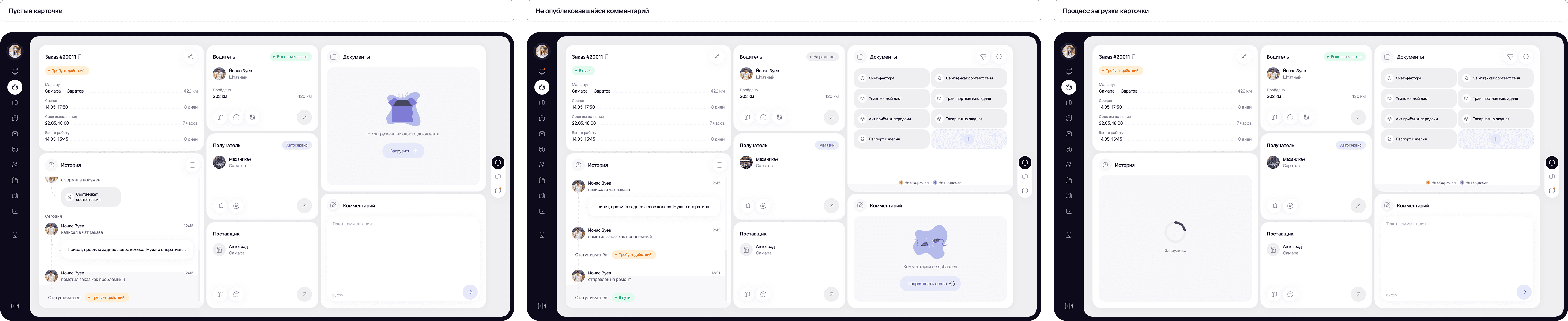Click the sidebar bell notifications icon in Пустые карточки frame
1568x321 pixels.
tap(15, 72)
